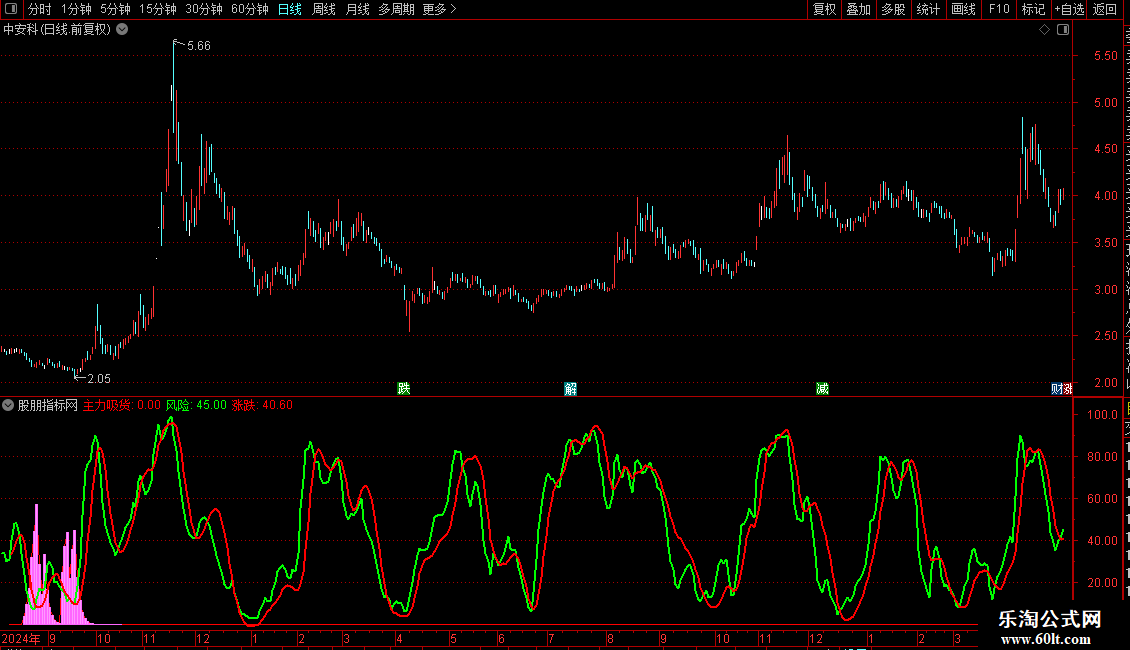Click the 主力吸货: 0.00 value

(122, 405)
